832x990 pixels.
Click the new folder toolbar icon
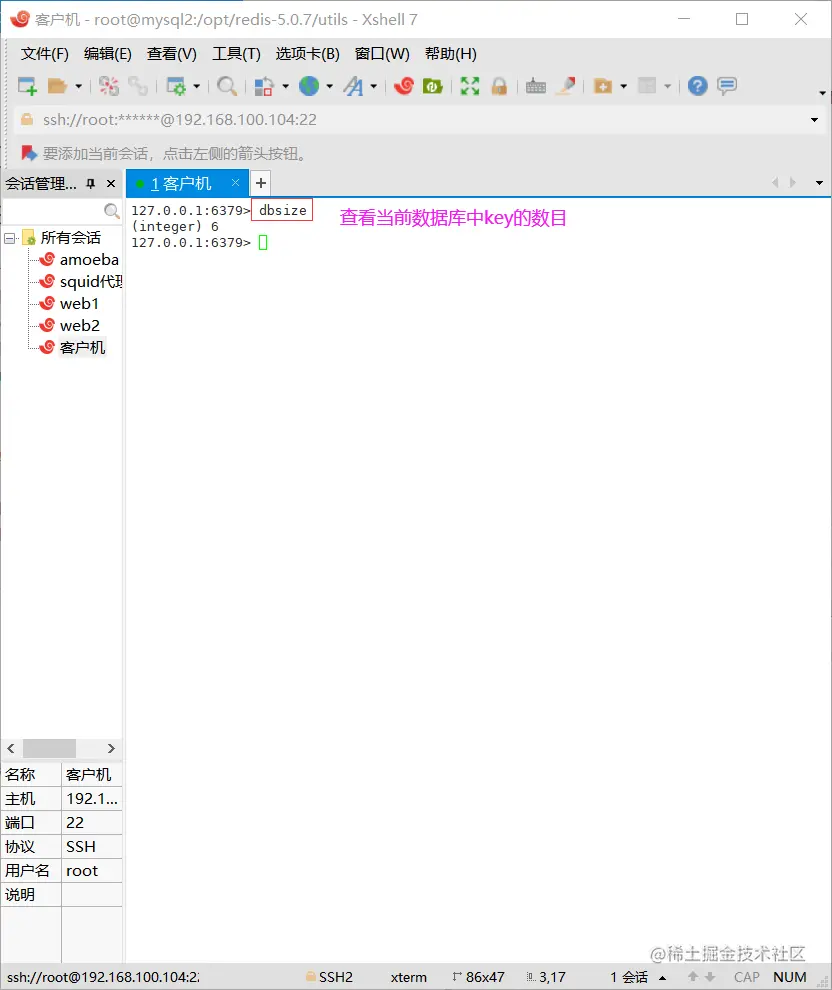(x=603, y=86)
